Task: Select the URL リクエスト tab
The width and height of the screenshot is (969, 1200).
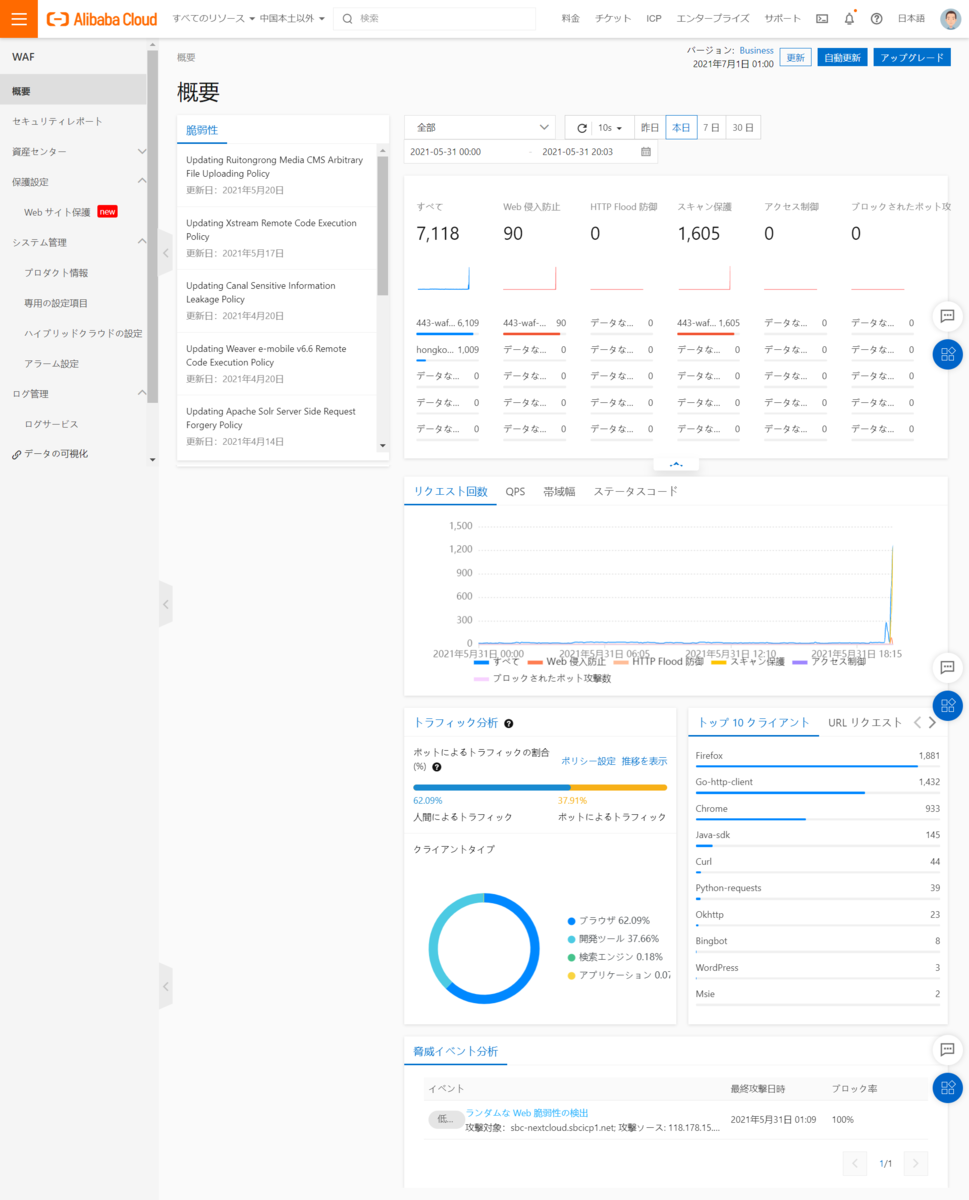Action: pyautogui.click(x=865, y=722)
